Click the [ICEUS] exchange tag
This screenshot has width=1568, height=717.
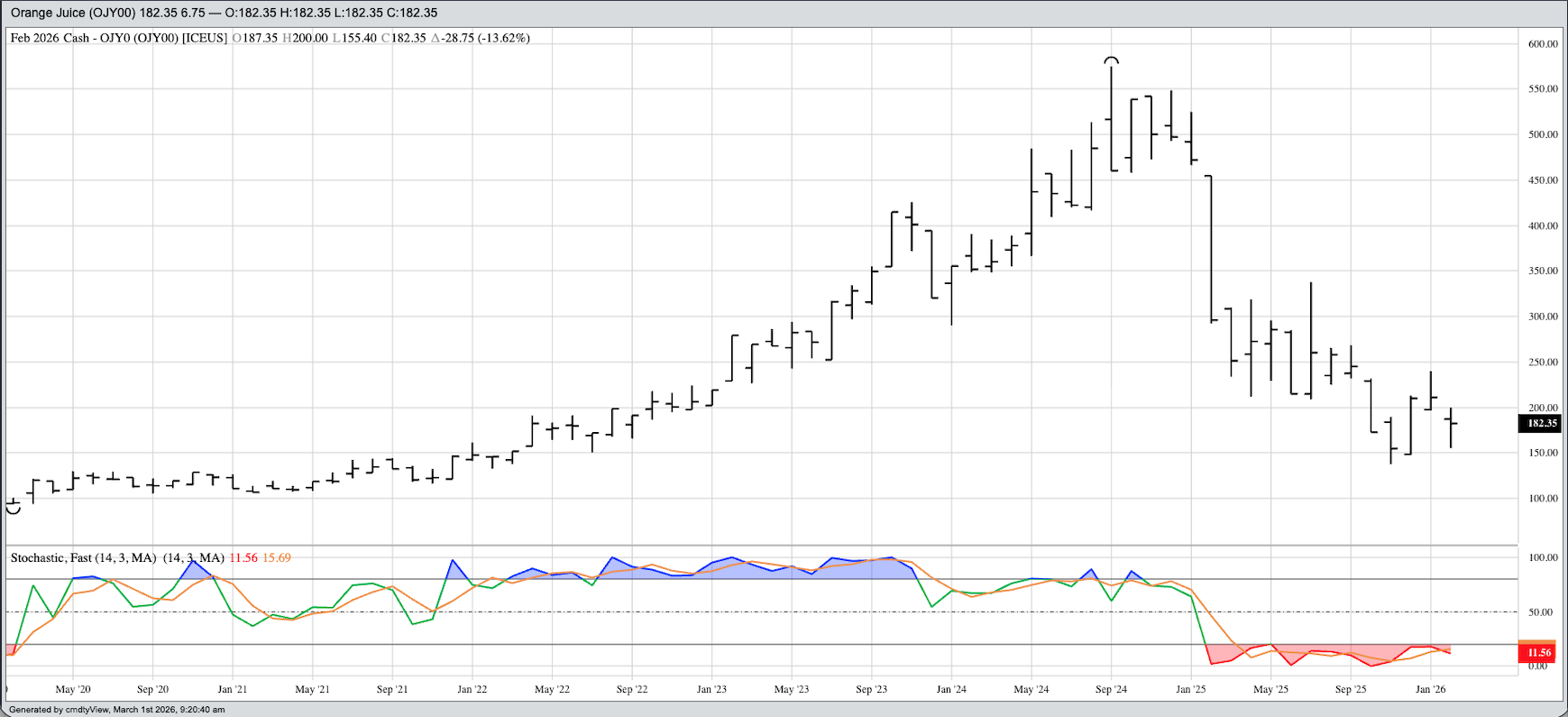[206, 38]
